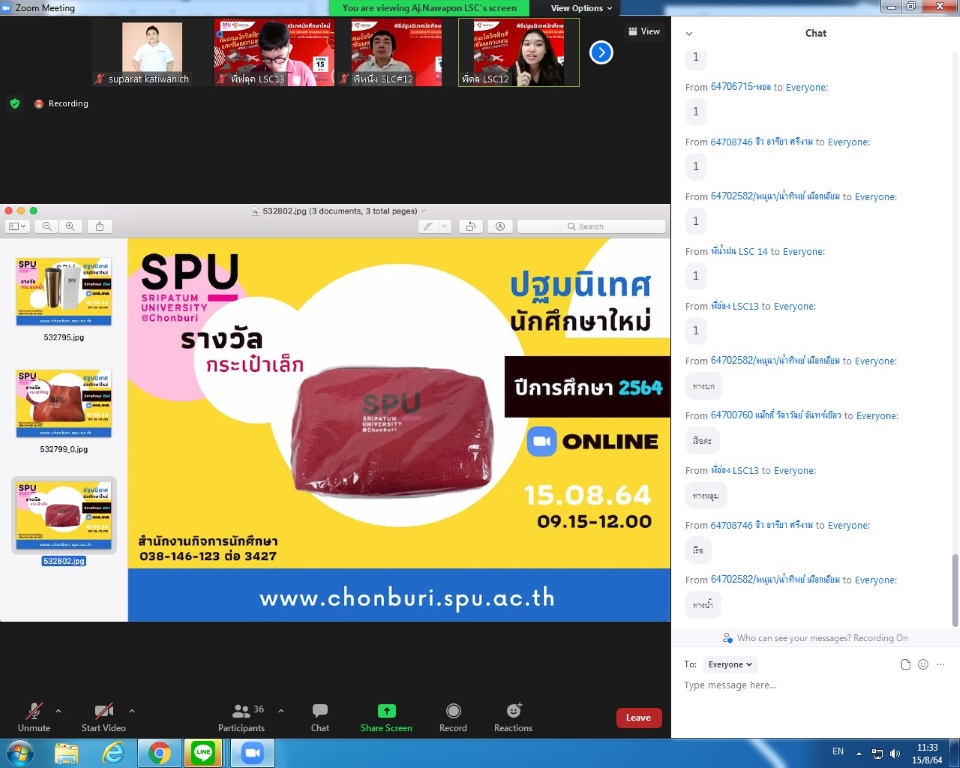Viewport: 960px width, 768px height.
Task: Click the volume speaker tray icon
Action: point(895,754)
